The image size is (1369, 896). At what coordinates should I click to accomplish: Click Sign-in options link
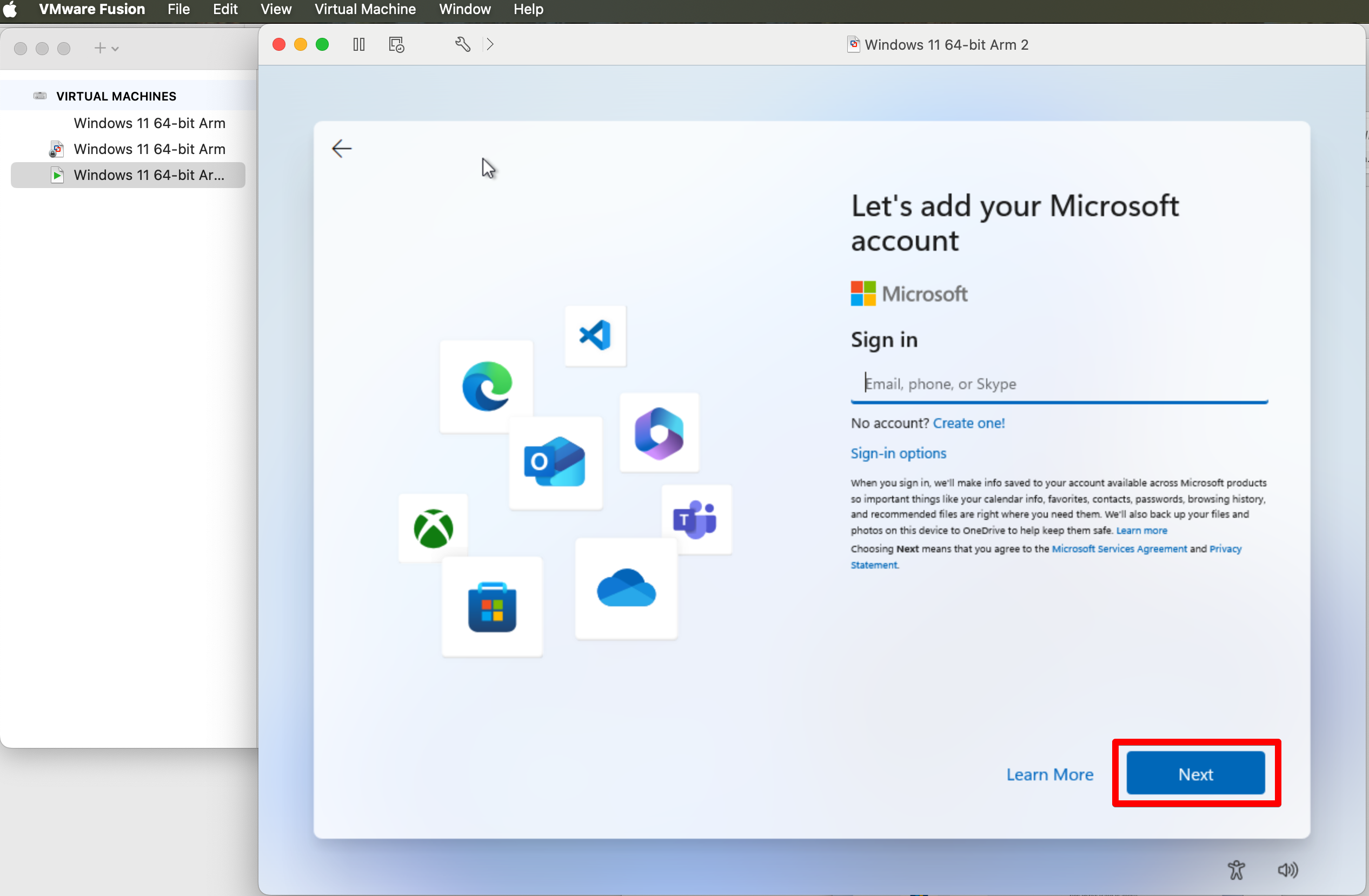pos(898,453)
